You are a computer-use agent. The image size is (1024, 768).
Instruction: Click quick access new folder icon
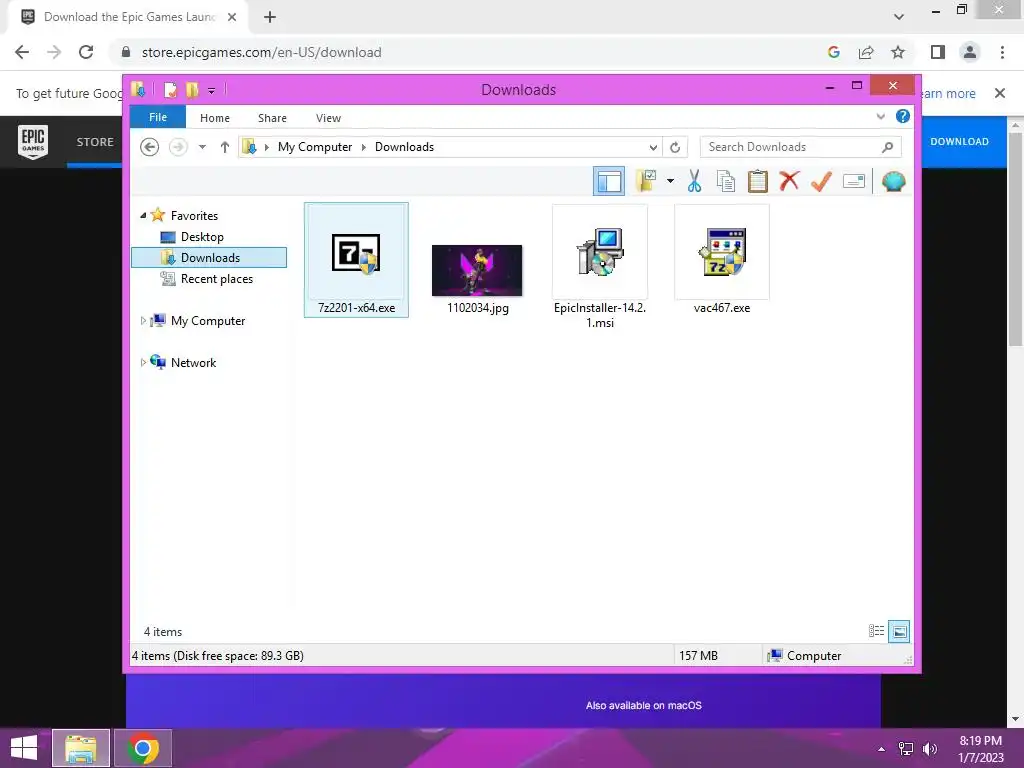192,89
